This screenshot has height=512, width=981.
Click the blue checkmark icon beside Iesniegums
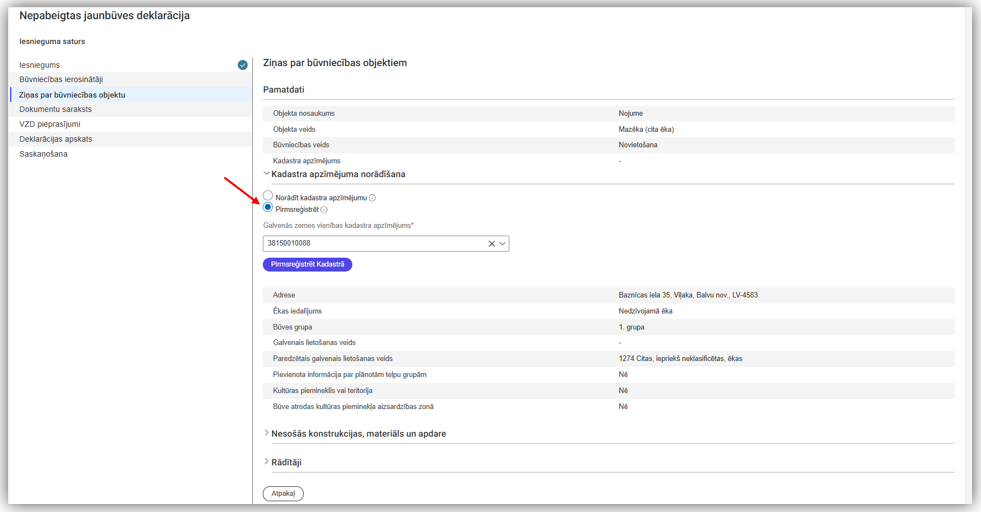pyautogui.click(x=242, y=65)
